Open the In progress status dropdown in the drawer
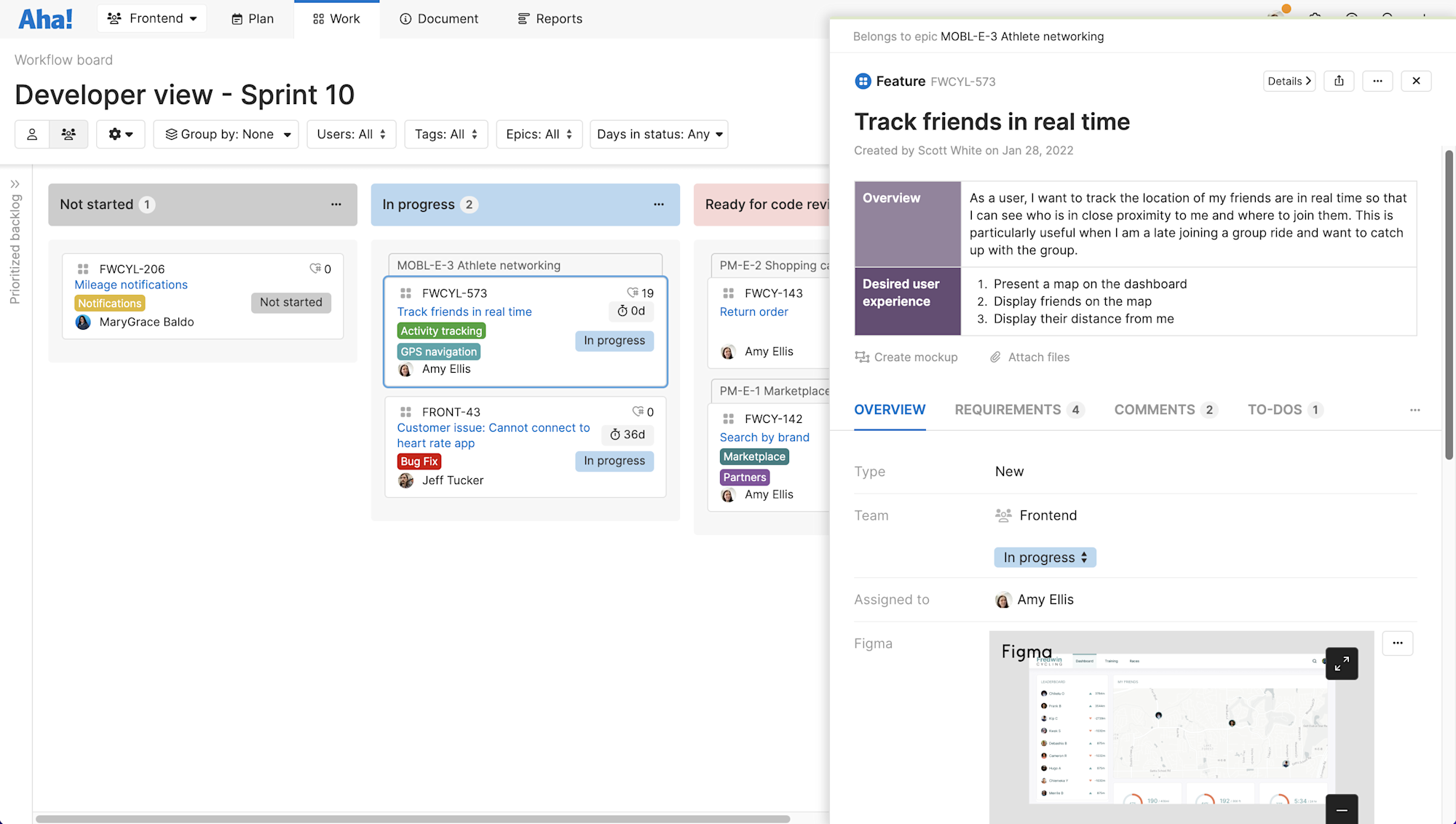The image size is (1456, 824). pos(1045,557)
